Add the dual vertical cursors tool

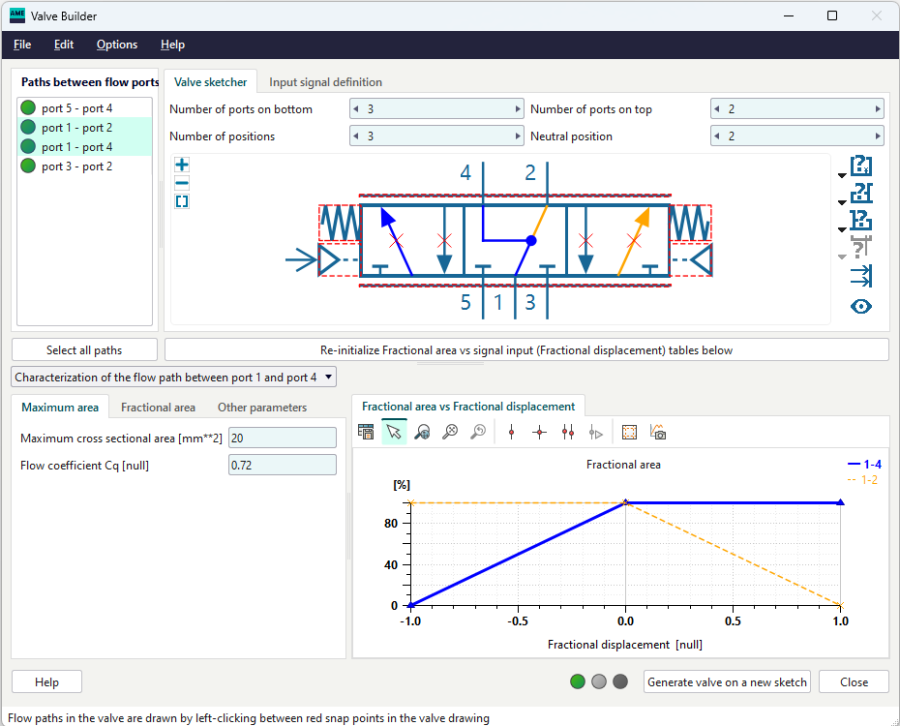(x=568, y=432)
